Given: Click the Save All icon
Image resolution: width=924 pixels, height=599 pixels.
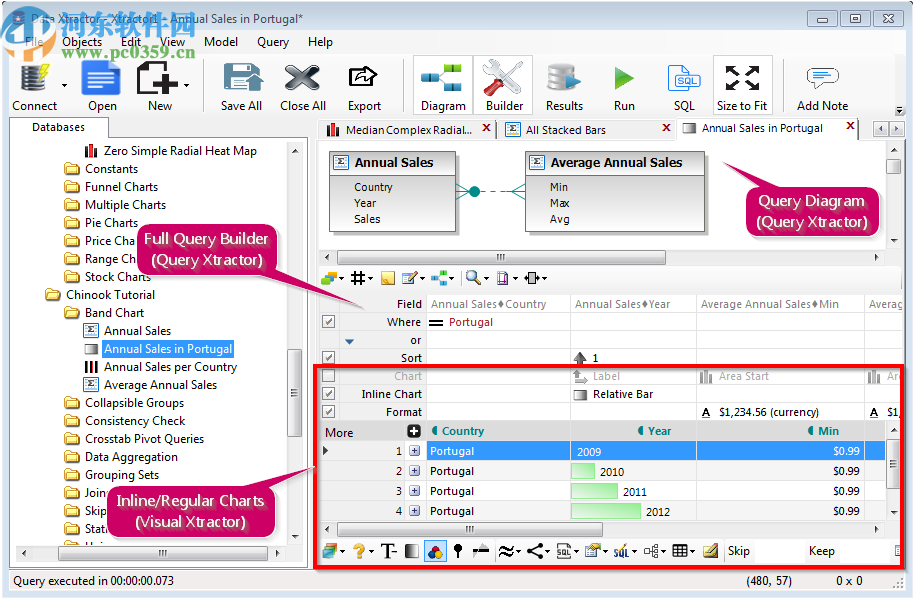Looking at the screenshot, I should [x=242, y=79].
